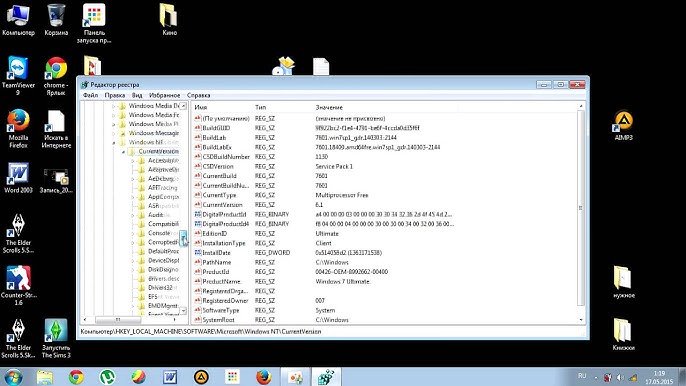Image resolution: width=686 pixels, height=386 pixels.
Task: Open the Mozilla Firefox desktop shortcut
Action: click(18, 129)
